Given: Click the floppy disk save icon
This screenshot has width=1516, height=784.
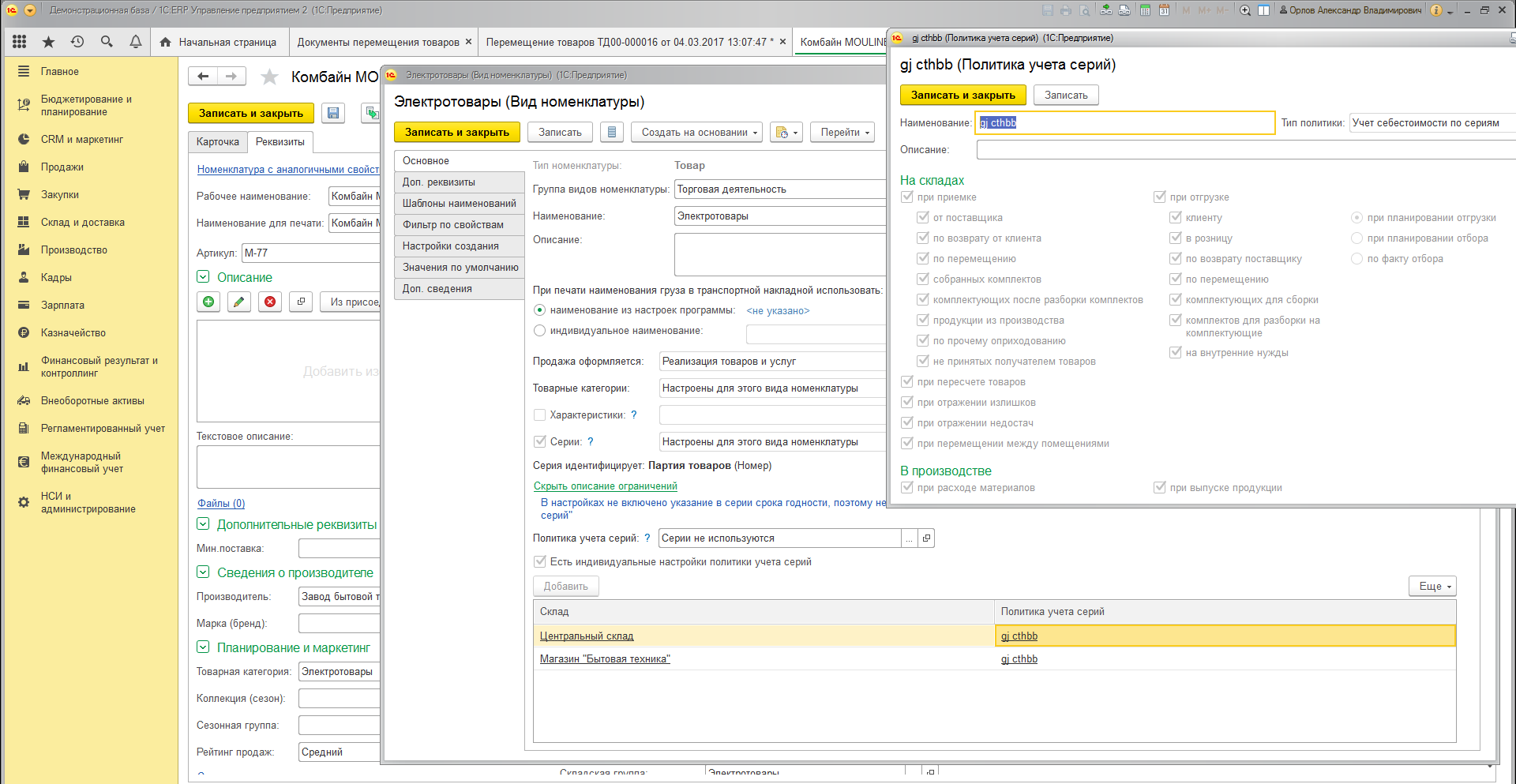Looking at the screenshot, I should click(x=333, y=113).
